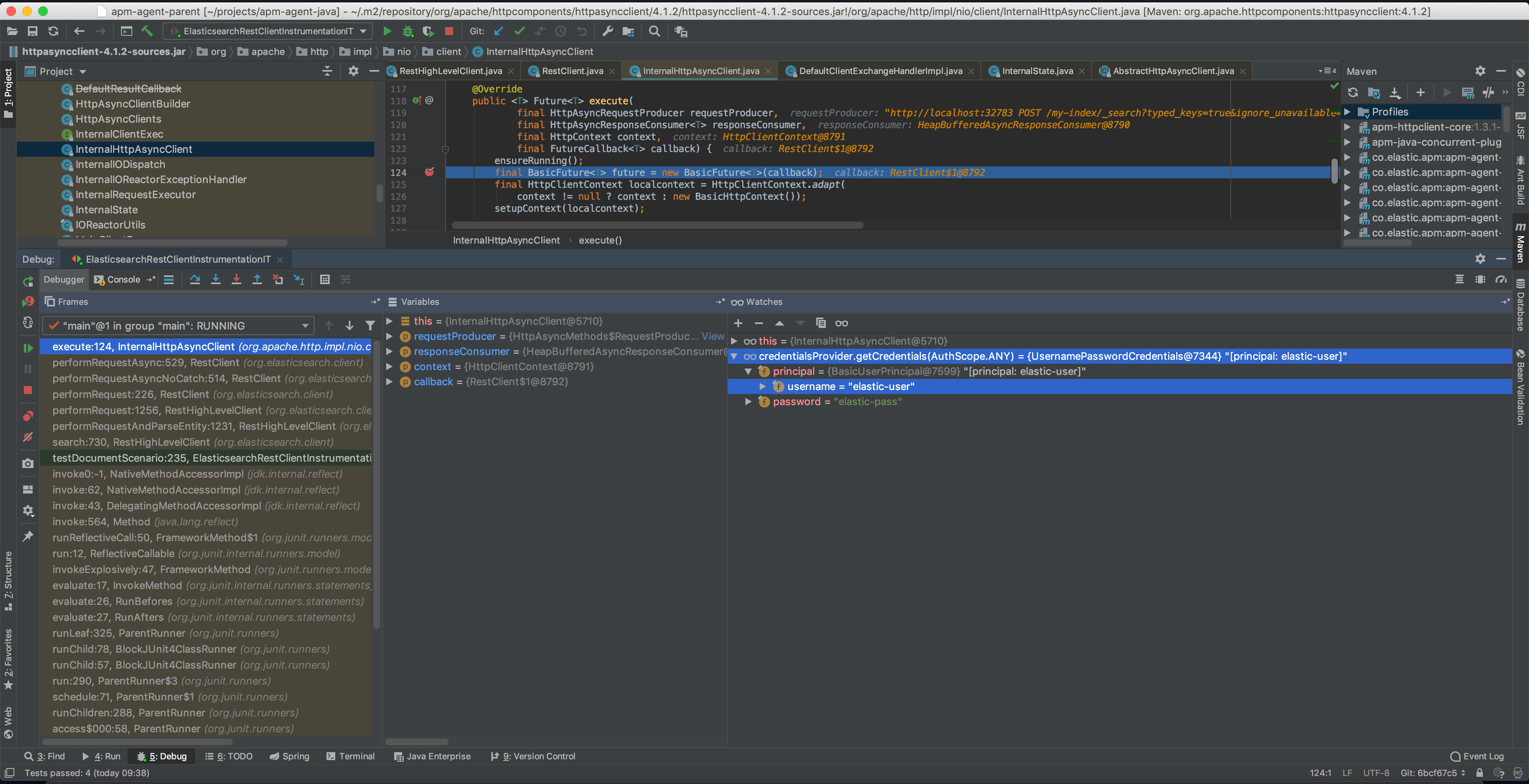Click the Force Step Into red arrow
This screenshot has width=1529, height=784.
[236, 279]
